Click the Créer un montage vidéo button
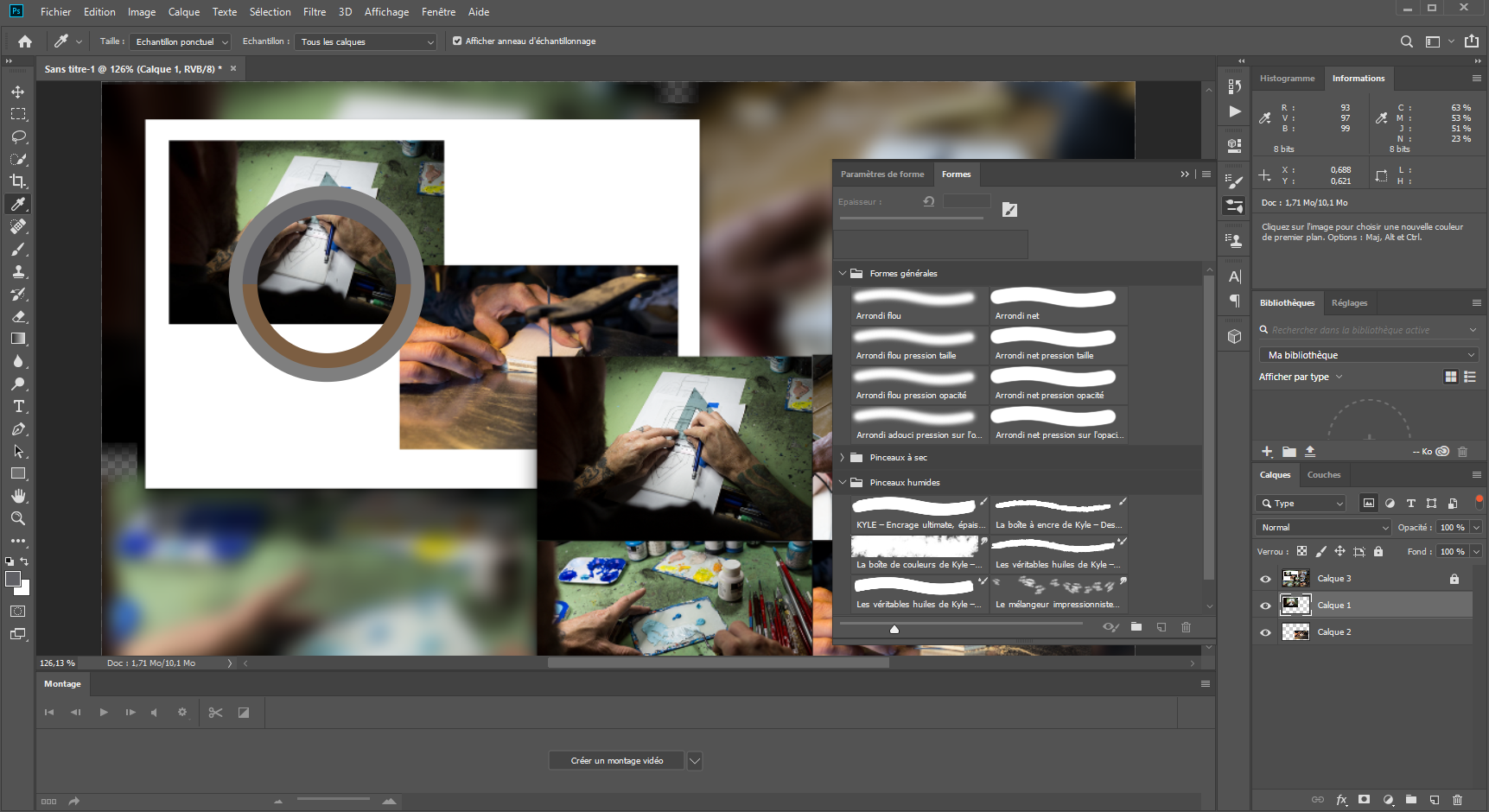Screen dimensions: 1489x812 point(615,760)
